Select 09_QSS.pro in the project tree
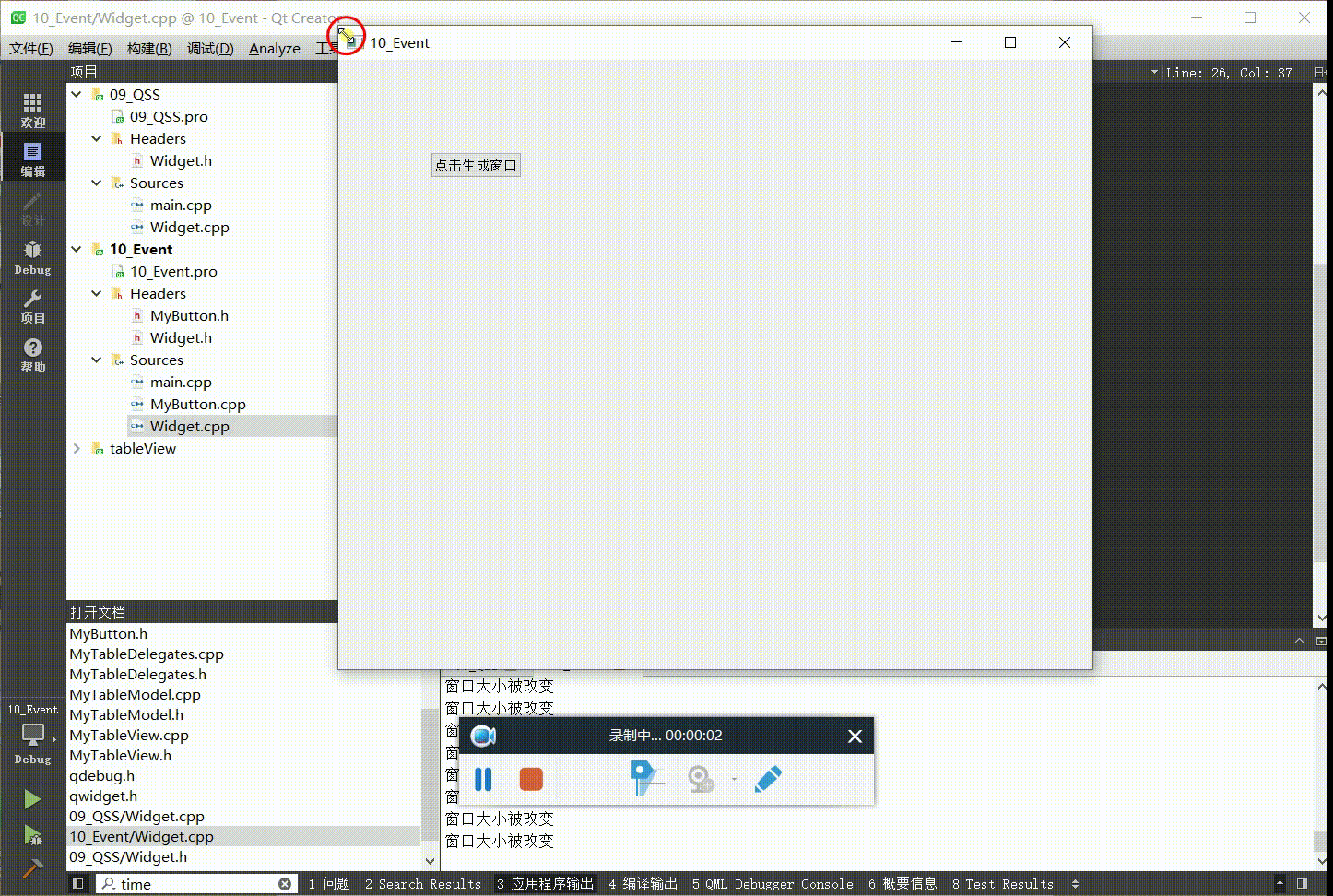This screenshot has width=1333, height=896. click(169, 116)
